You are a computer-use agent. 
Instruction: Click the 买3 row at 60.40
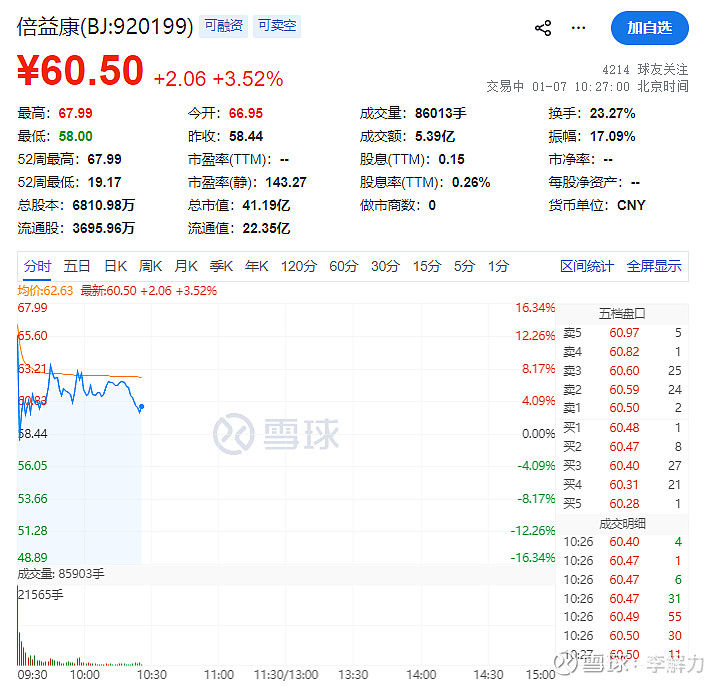pyautogui.click(x=622, y=466)
